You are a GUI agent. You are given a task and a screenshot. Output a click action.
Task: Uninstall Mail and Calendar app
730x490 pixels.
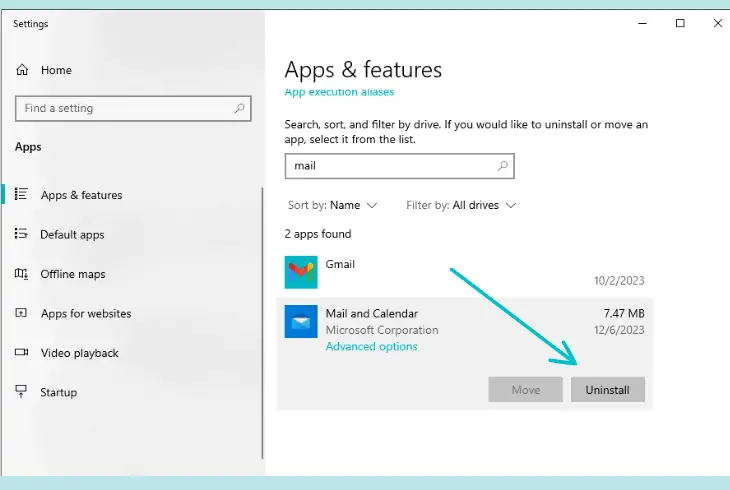[608, 390]
